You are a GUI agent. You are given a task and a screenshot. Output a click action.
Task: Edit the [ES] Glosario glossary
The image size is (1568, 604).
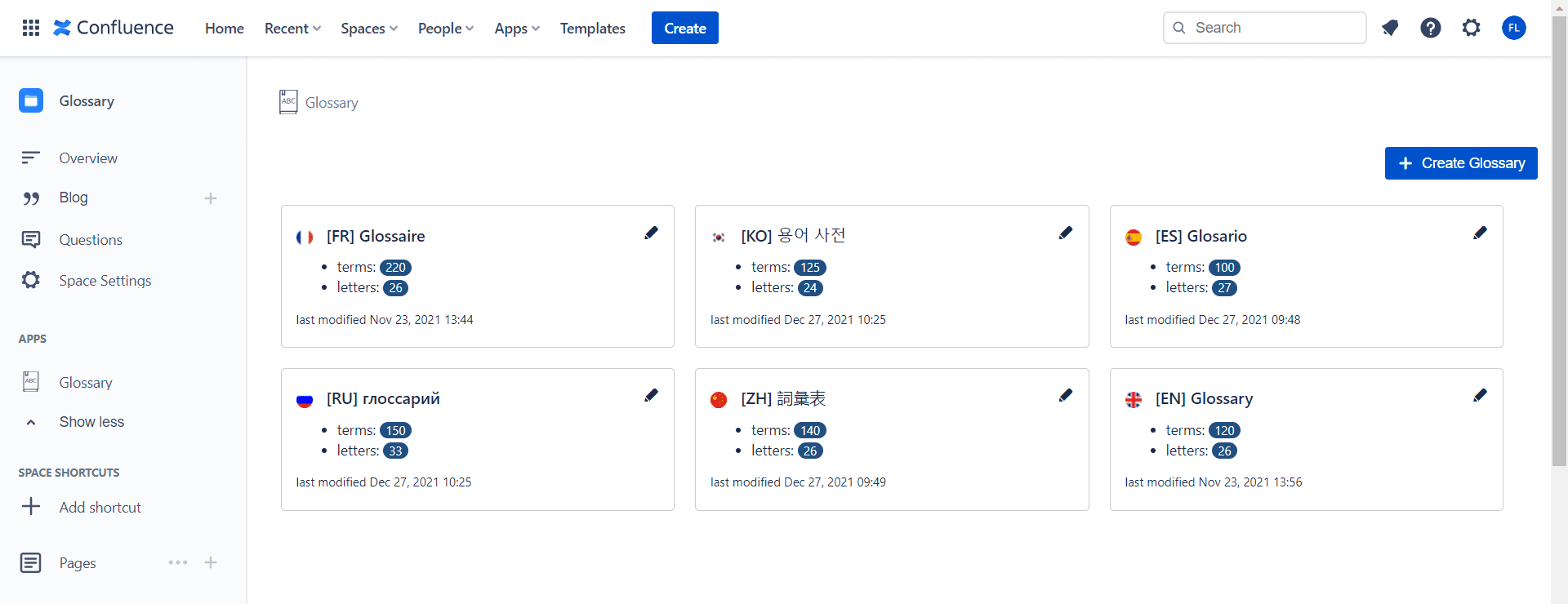(x=1480, y=233)
